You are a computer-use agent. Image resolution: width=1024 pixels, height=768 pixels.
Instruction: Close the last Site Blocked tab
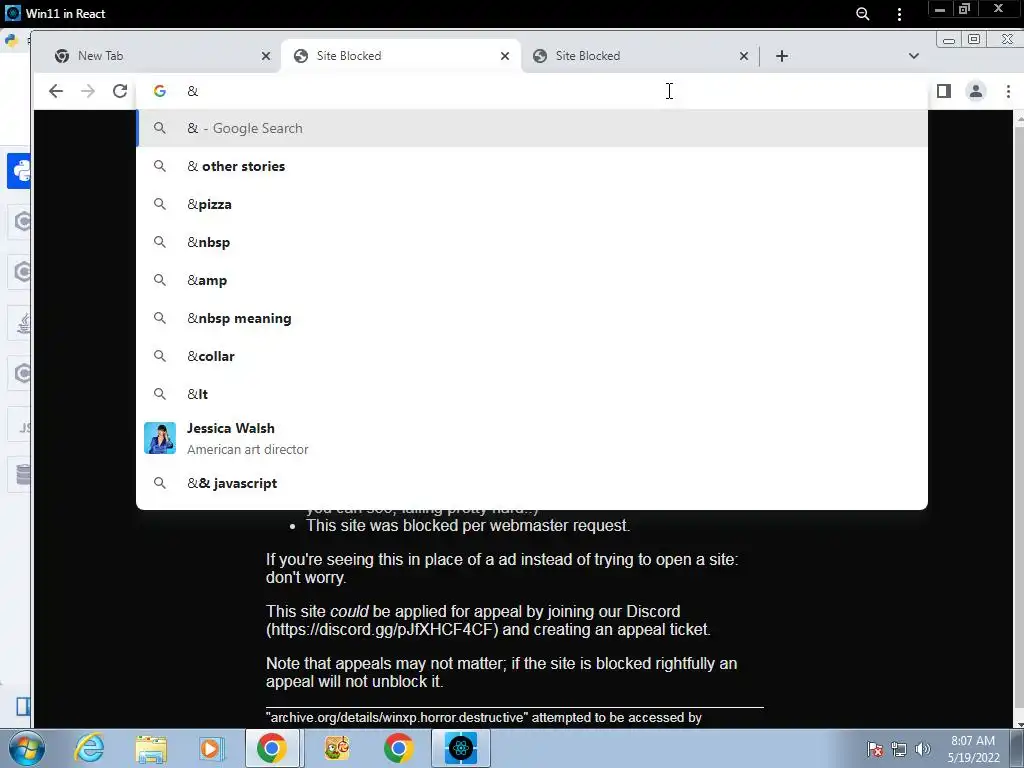click(743, 56)
